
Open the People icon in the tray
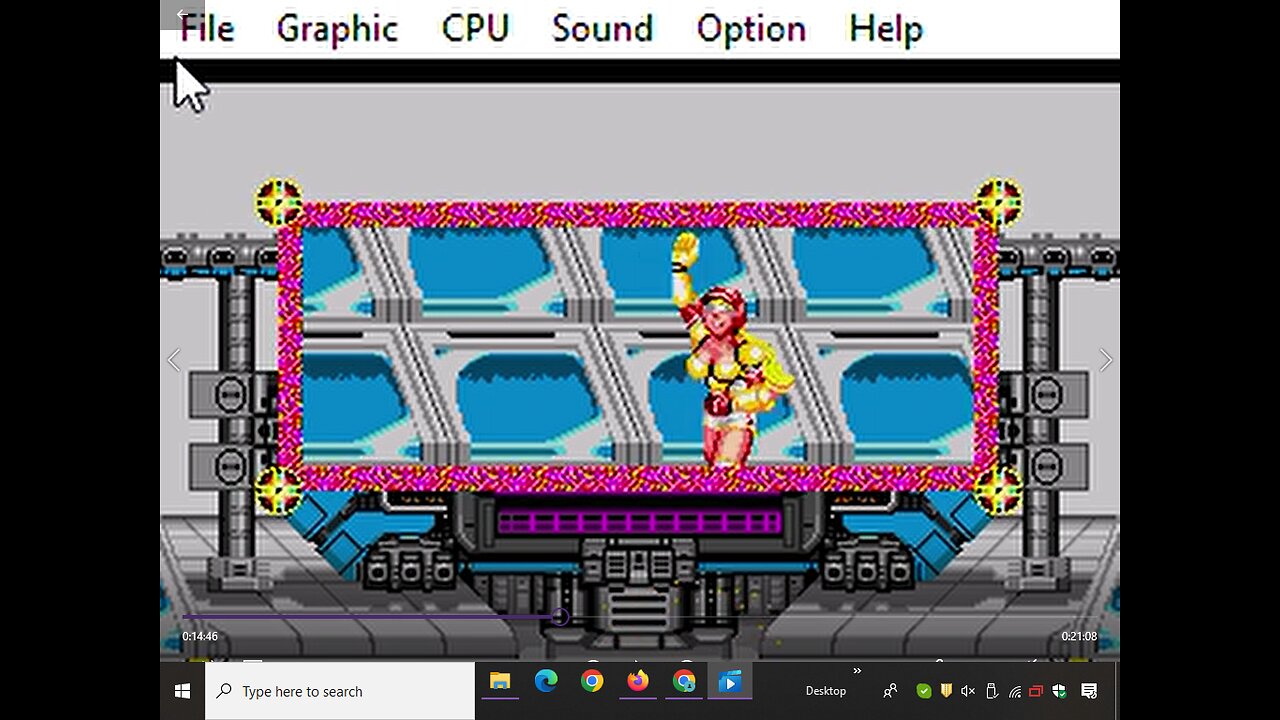[x=890, y=691]
